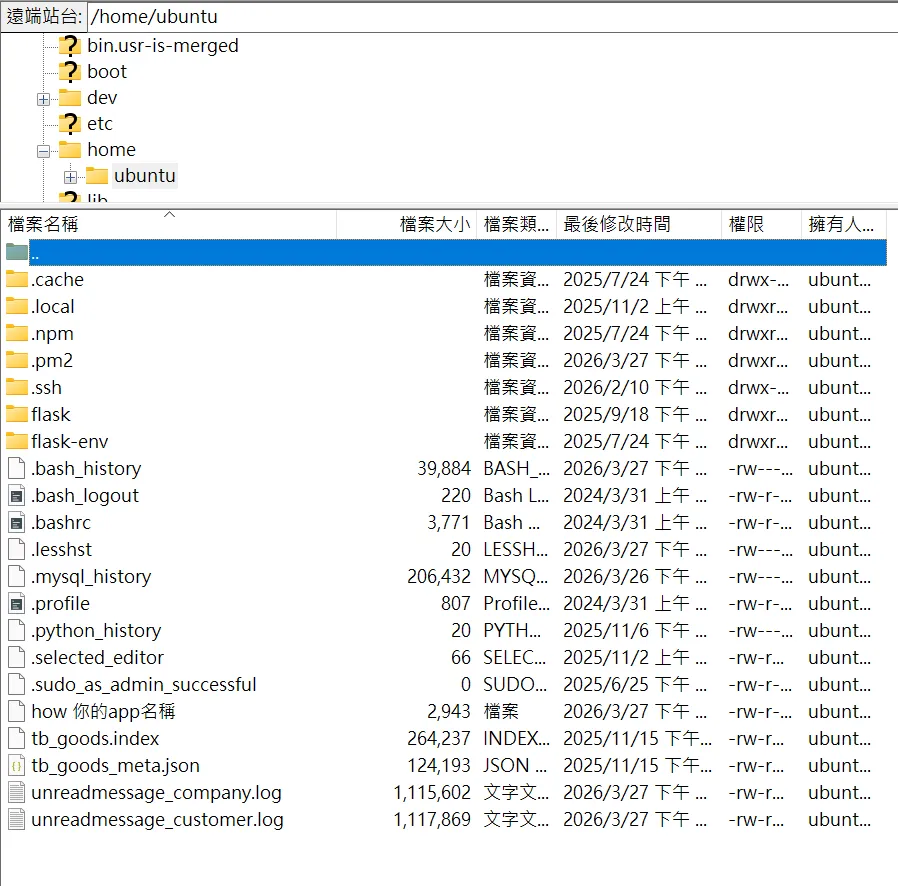Sort by 最後修改時間 column header
Screen dimensions: 898x886
[x=616, y=225]
